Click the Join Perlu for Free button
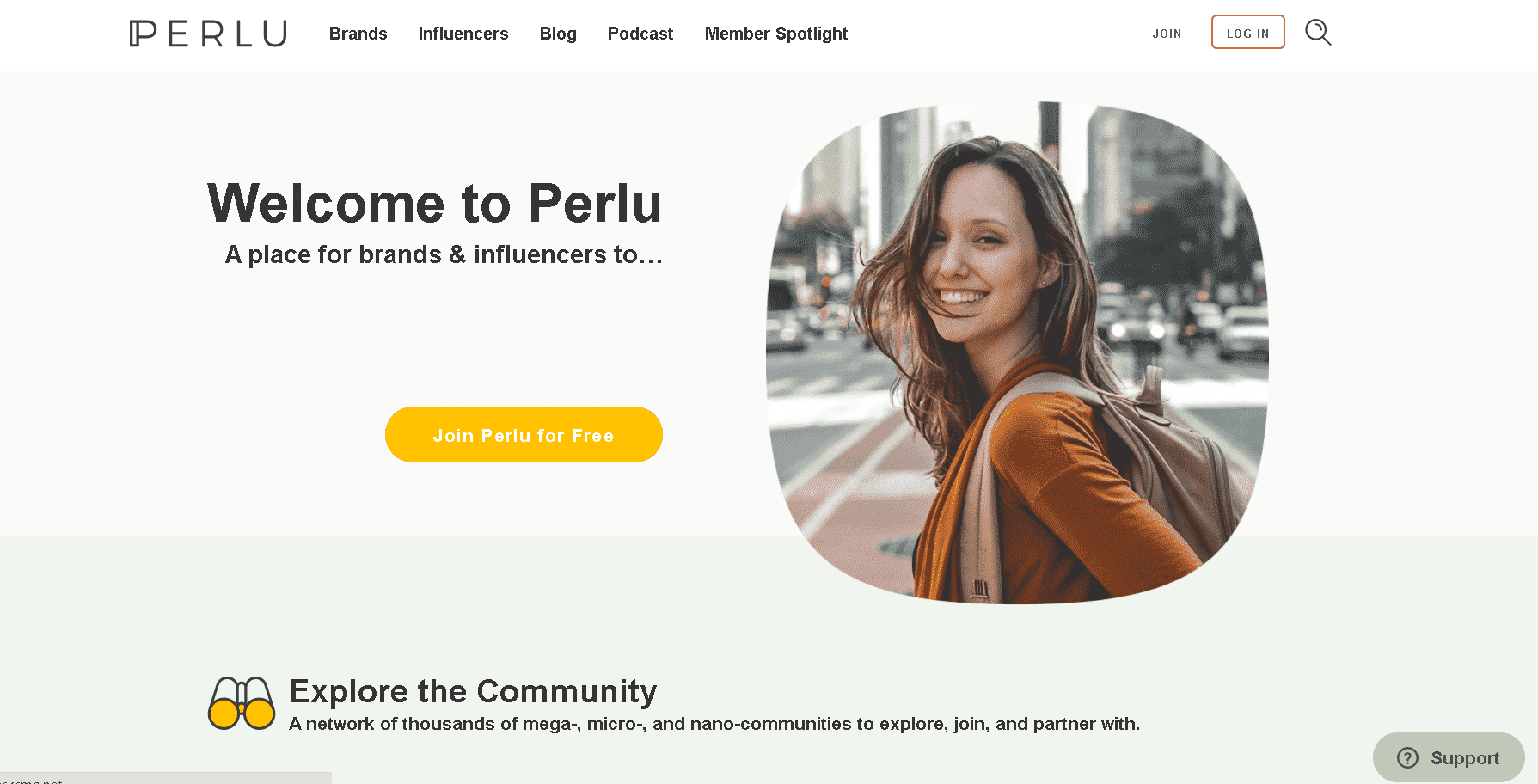The height and width of the screenshot is (784, 1538). 524,435
